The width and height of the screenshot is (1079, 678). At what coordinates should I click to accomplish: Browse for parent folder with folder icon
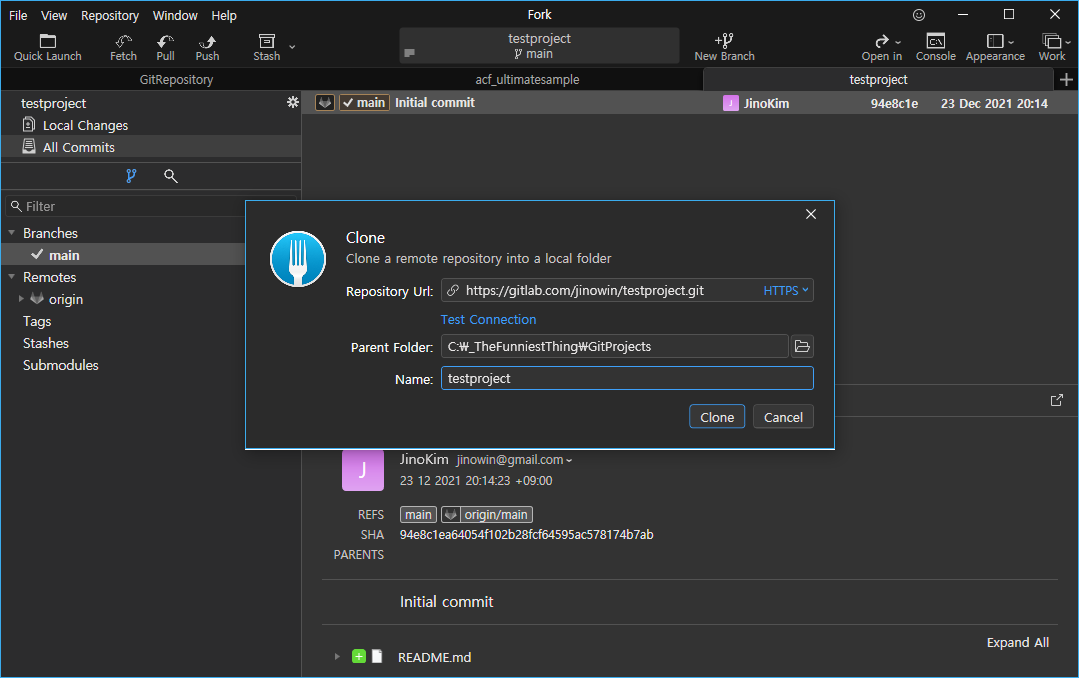(x=802, y=346)
